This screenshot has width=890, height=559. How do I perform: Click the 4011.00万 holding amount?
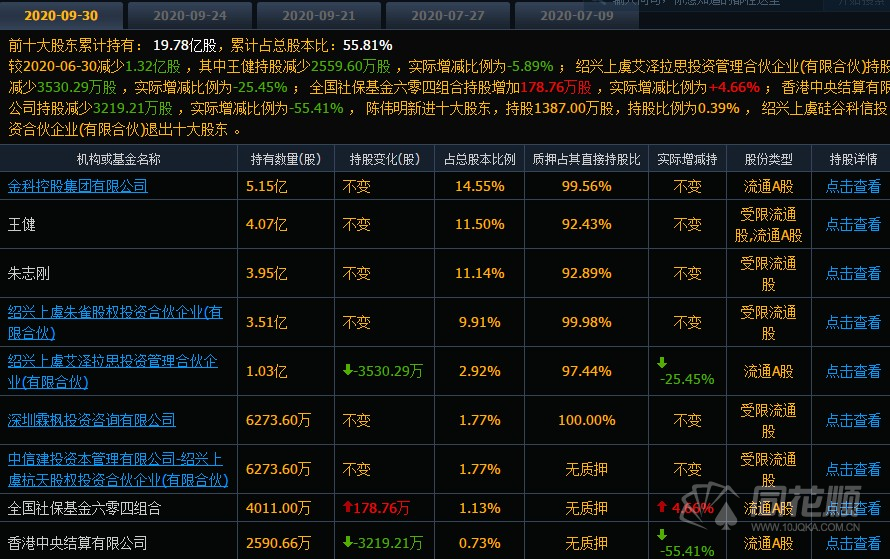click(278, 508)
